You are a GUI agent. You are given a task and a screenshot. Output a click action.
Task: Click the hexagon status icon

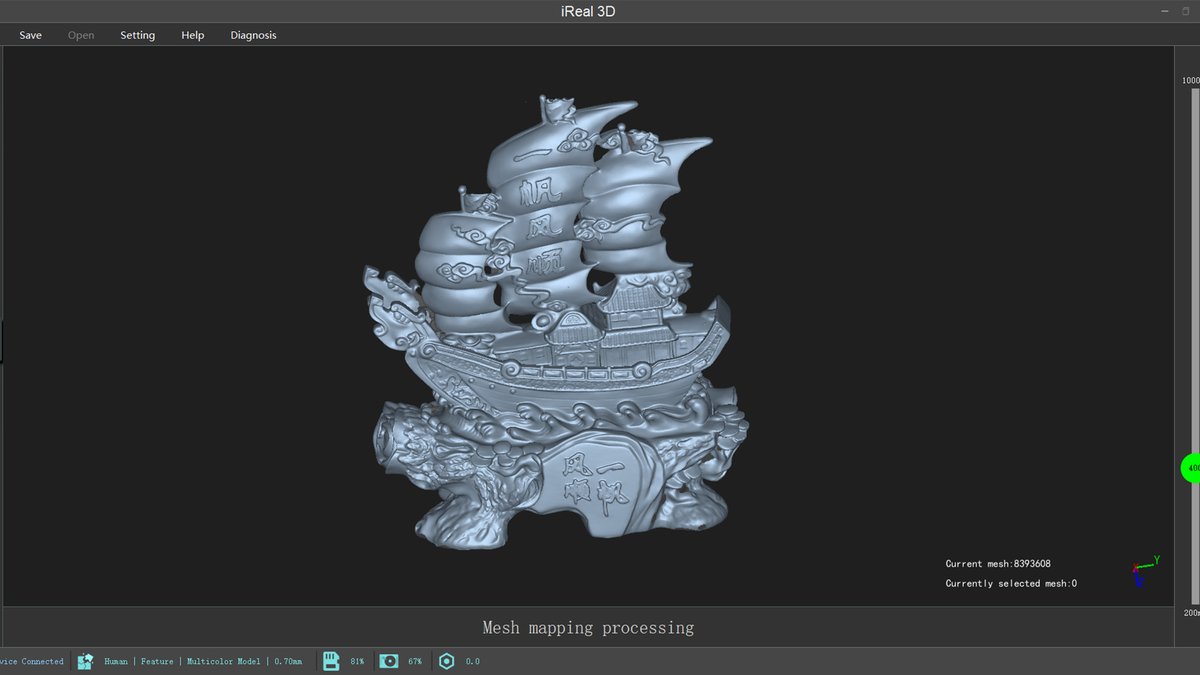[447, 661]
